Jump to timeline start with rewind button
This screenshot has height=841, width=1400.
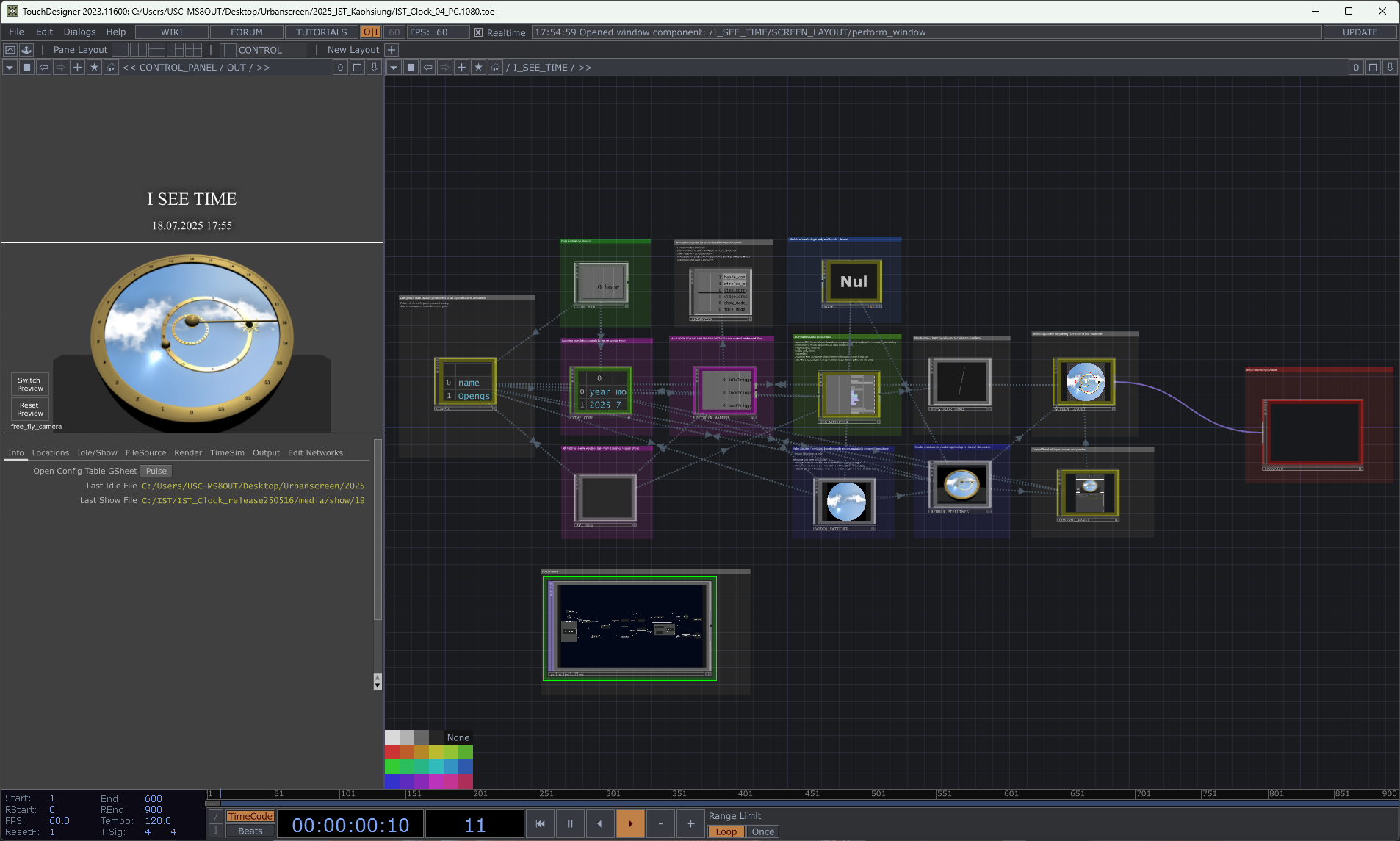(540, 823)
